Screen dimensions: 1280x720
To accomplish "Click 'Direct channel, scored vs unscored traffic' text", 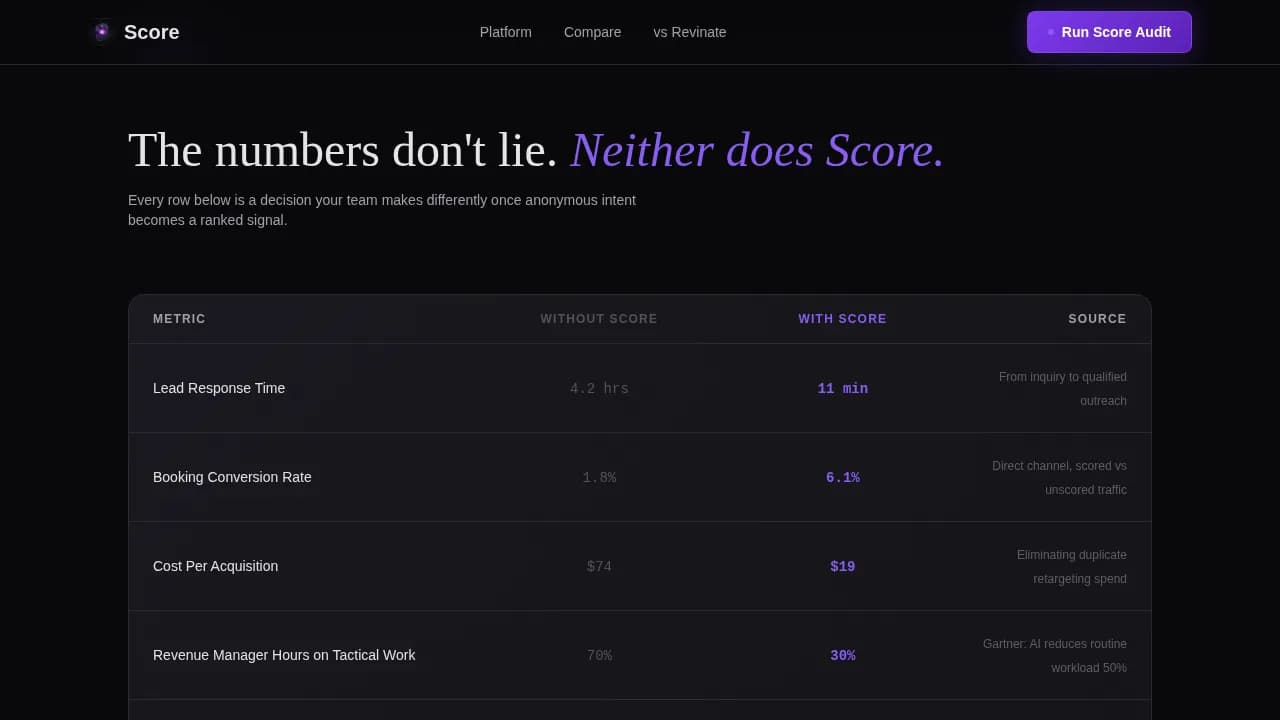I will coord(1059,478).
